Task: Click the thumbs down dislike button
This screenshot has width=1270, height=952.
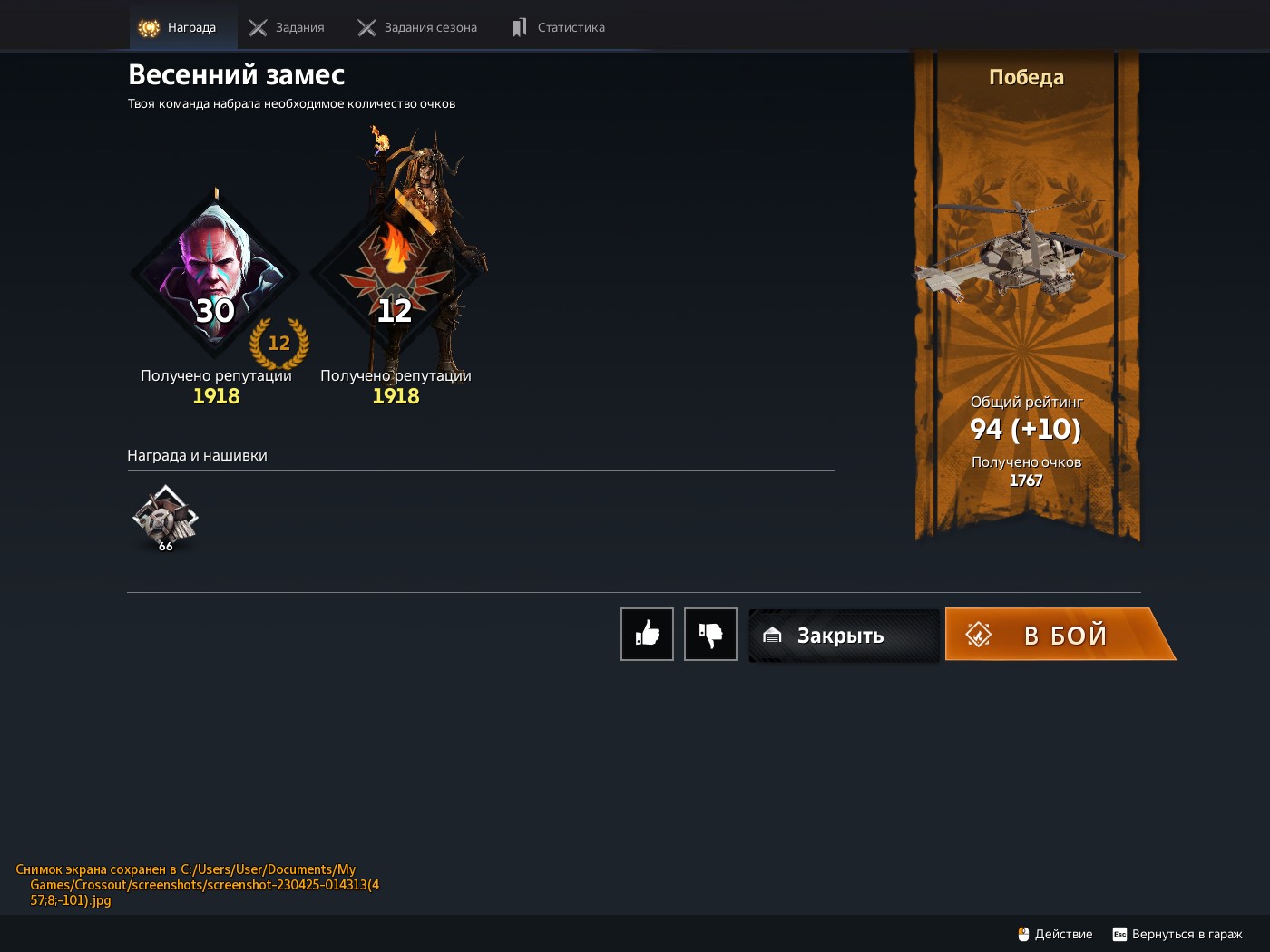Action: (x=710, y=634)
